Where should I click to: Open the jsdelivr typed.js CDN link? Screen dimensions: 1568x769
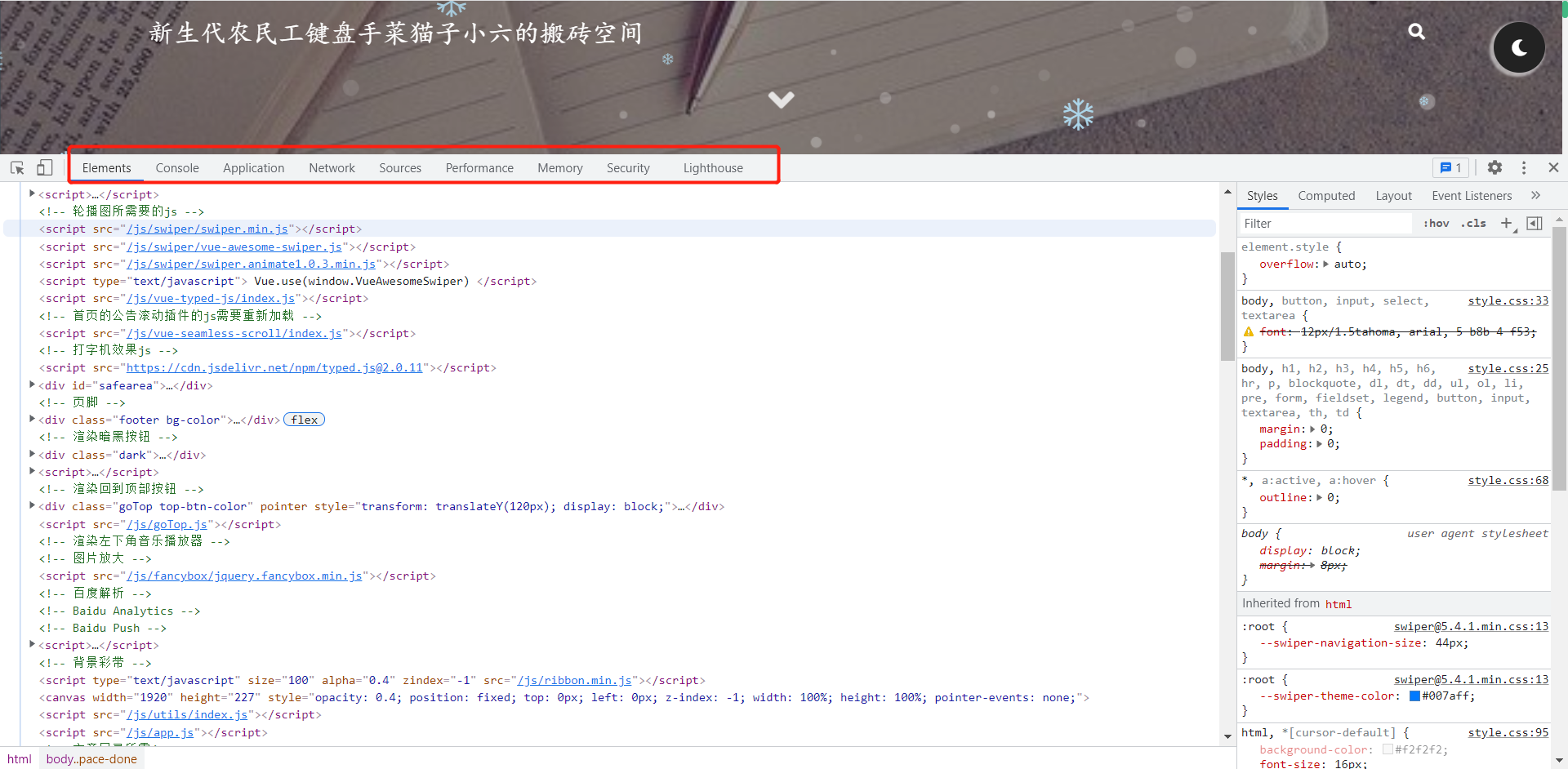(274, 367)
